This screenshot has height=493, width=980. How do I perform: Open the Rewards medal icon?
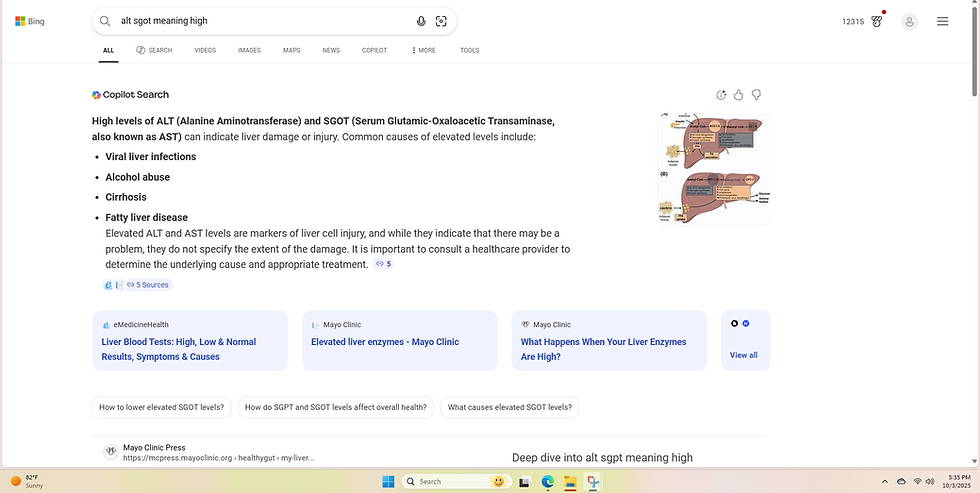877,21
